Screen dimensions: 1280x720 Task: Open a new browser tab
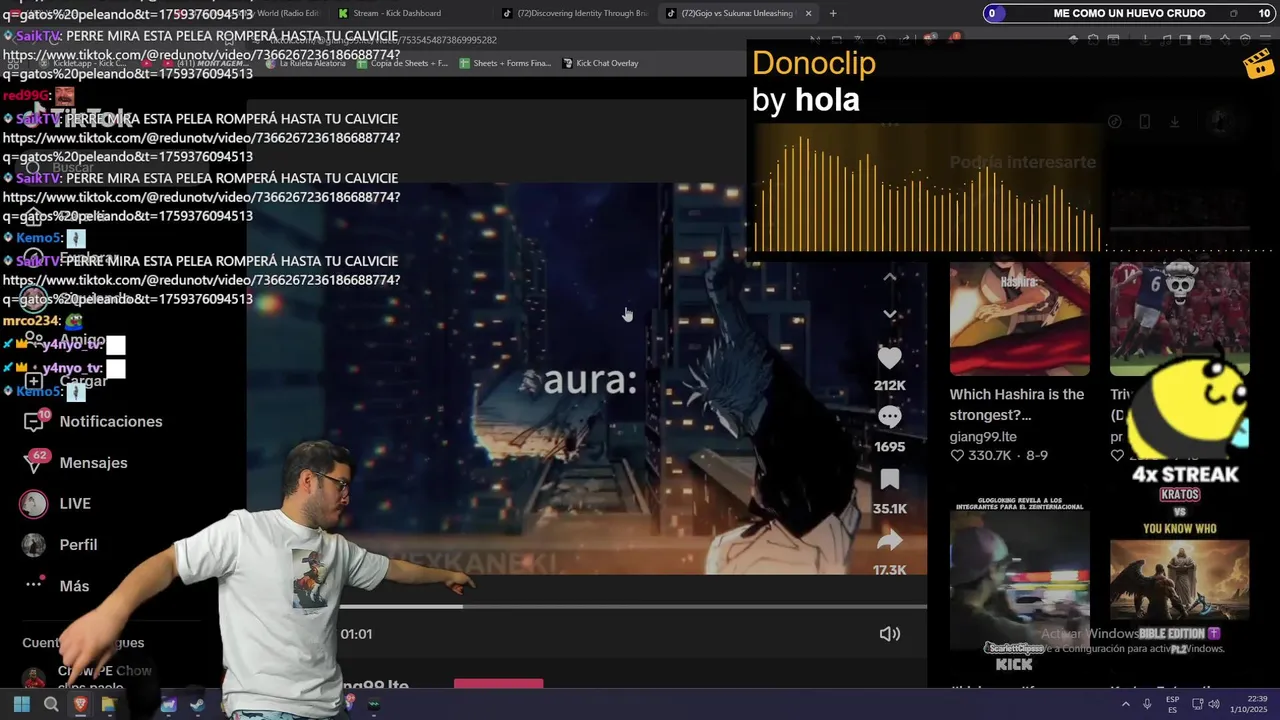pos(833,13)
